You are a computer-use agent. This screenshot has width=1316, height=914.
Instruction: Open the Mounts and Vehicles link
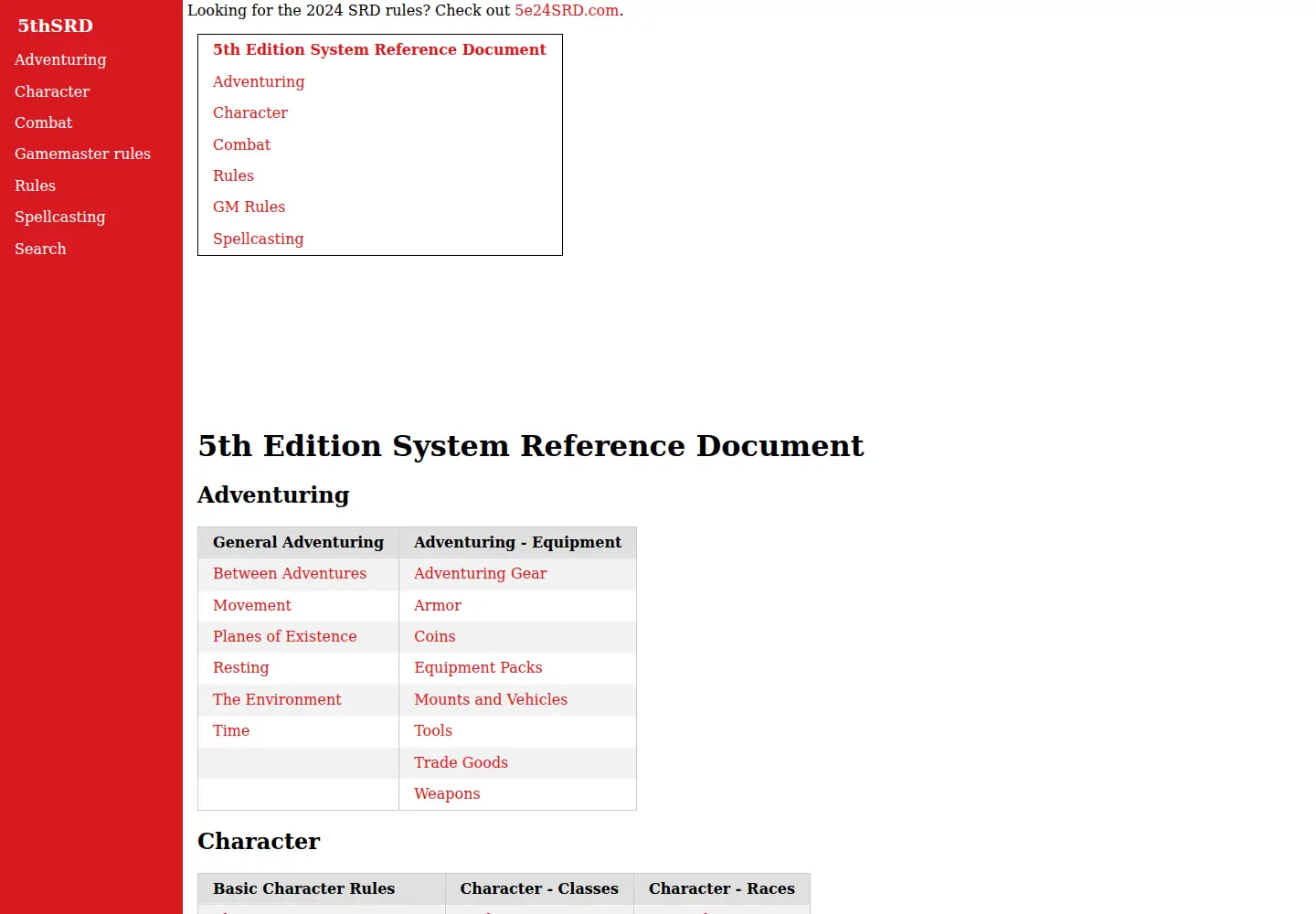point(491,699)
